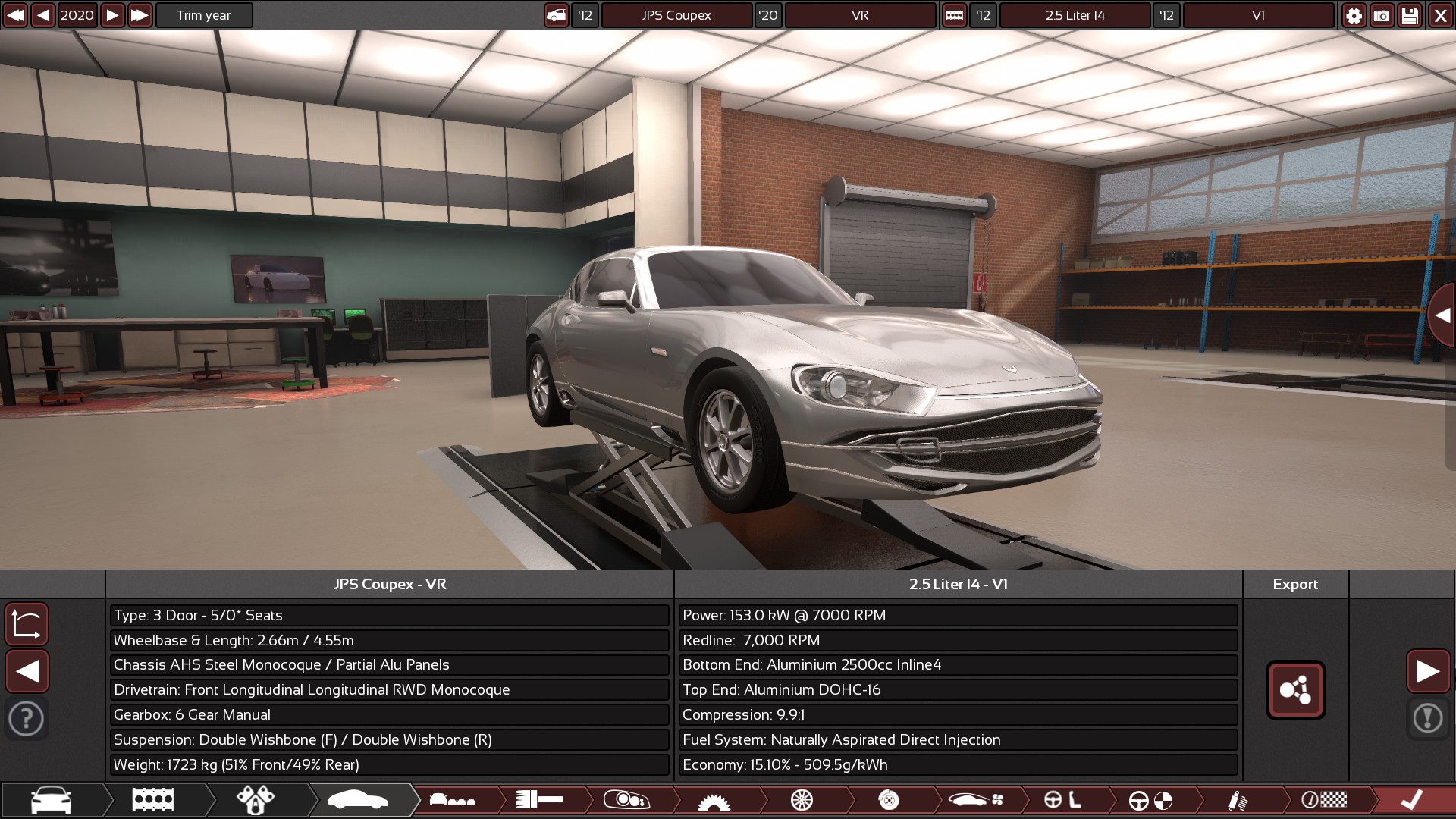
Task: Open the engine block design tab
Action: pyautogui.click(x=152, y=800)
